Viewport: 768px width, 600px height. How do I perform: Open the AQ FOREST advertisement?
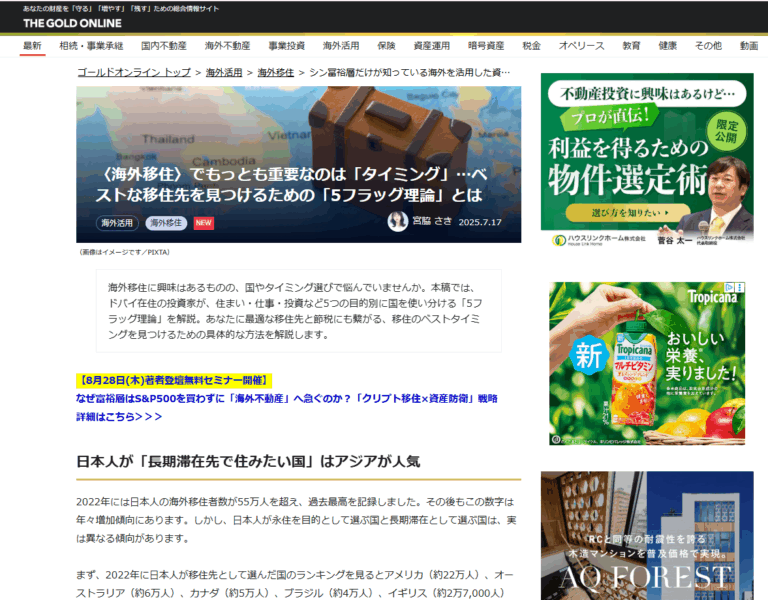point(647,535)
